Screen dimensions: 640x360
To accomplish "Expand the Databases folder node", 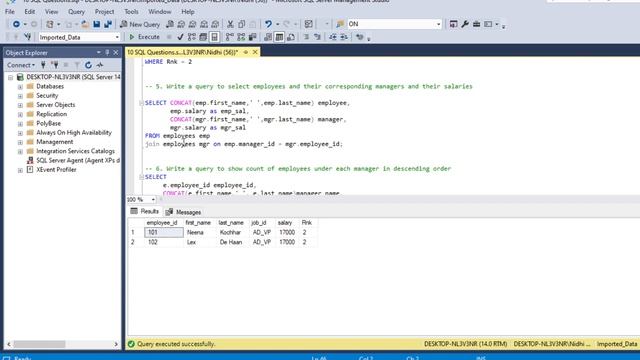I will click(x=20, y=87).
